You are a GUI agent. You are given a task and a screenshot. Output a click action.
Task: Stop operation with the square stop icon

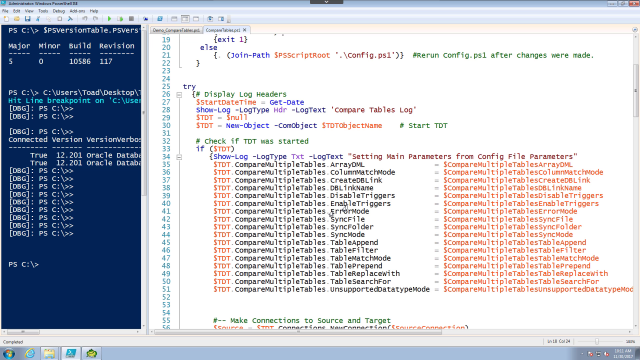[131, 19]
